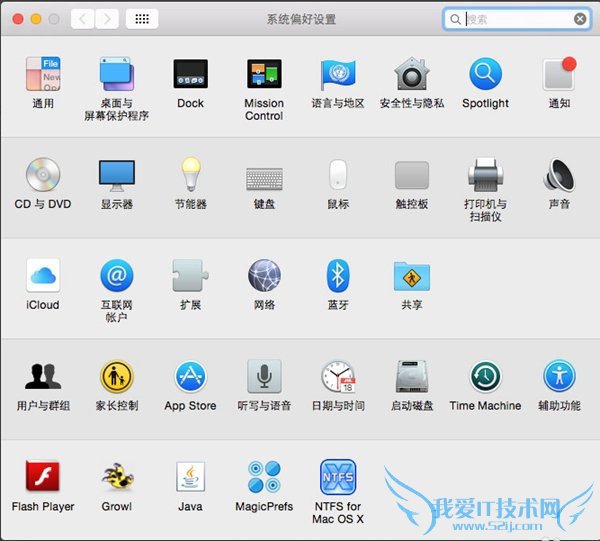Open 共享 (Sharing) preferences

(412, 276)
